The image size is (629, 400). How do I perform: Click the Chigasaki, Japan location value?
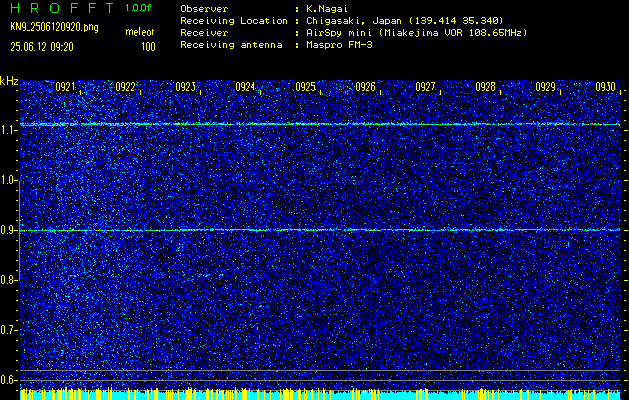click(x=404, y=21)
